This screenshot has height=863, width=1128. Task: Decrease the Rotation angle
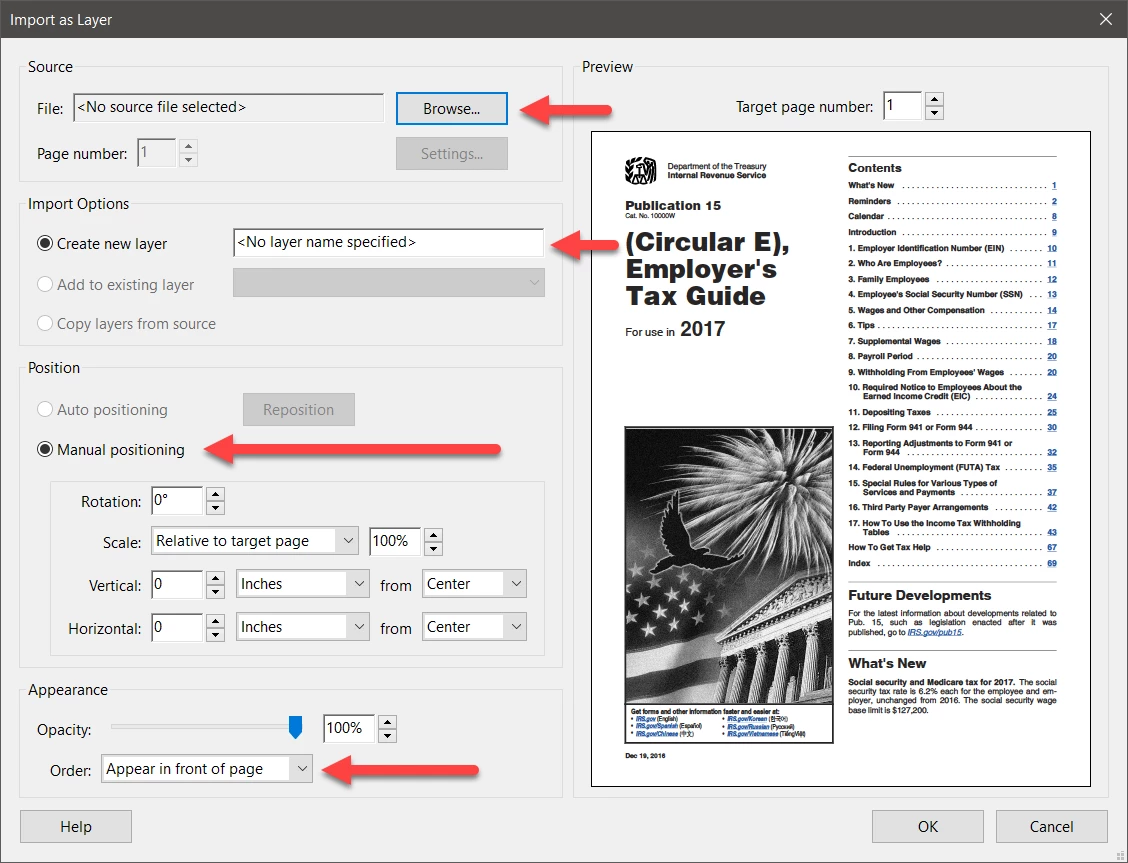pos(216,508)
